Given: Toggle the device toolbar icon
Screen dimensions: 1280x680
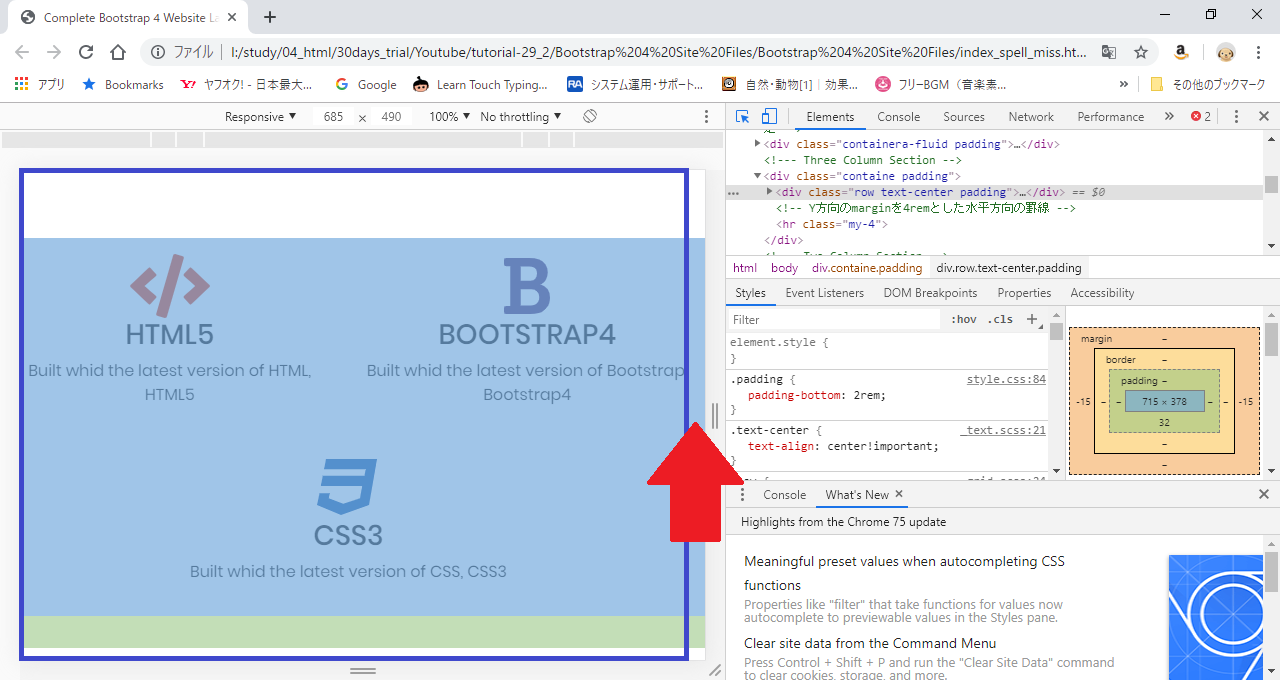Looking at the screenshot, I should [769, 117].
